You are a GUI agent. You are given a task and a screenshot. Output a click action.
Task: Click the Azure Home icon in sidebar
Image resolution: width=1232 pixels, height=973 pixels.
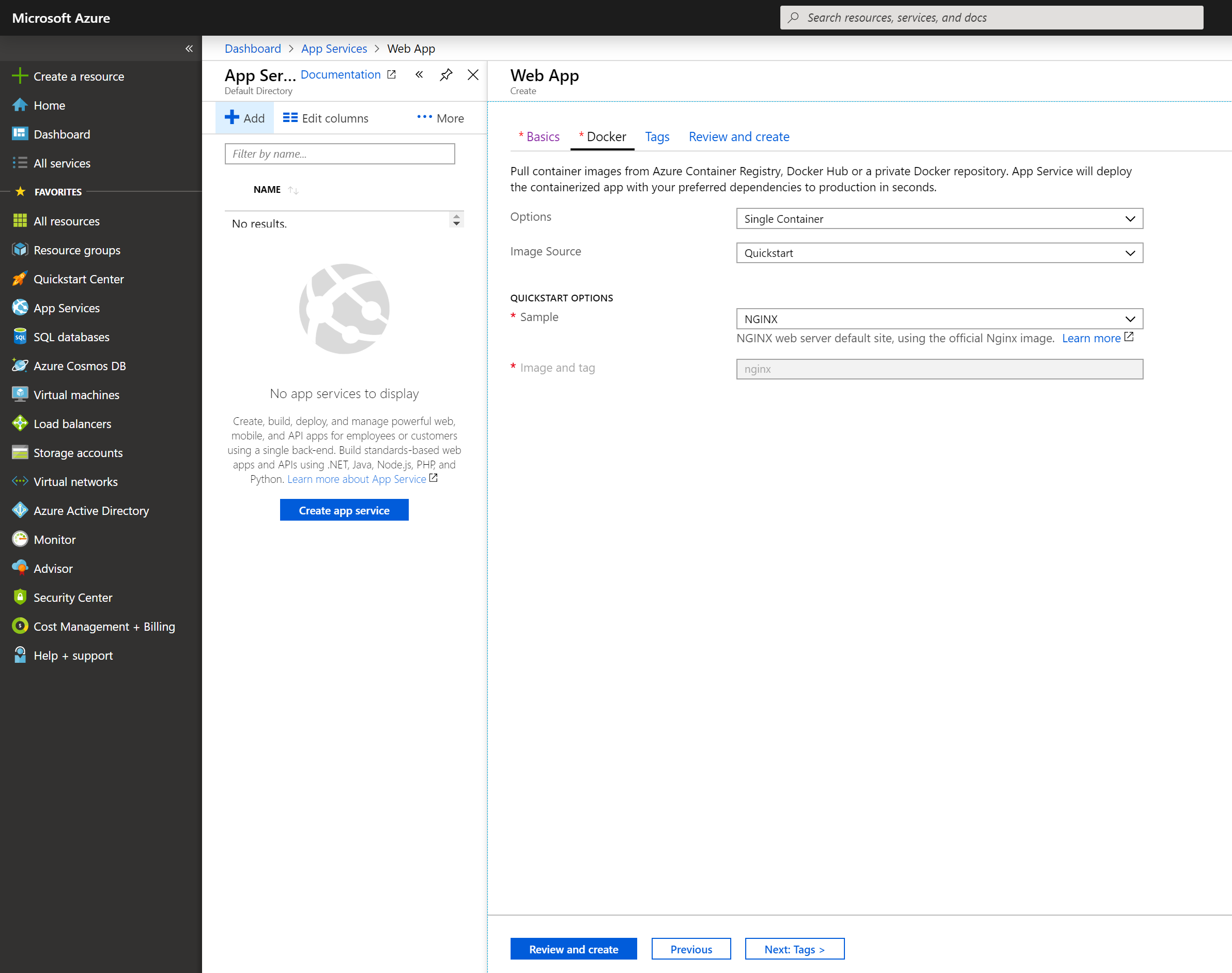pyautogui.click(x=20, y=105)
